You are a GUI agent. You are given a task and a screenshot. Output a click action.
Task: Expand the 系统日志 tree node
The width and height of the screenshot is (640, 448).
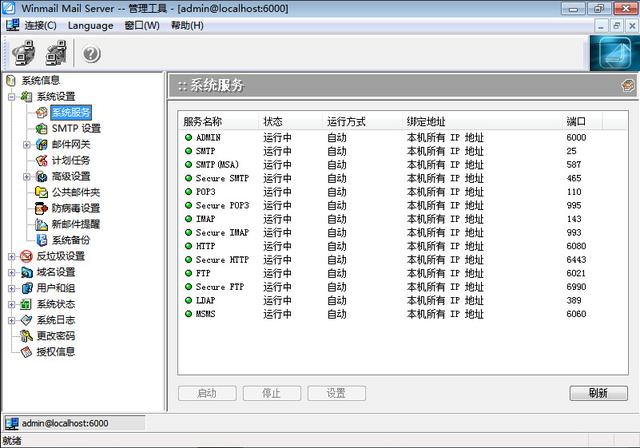click(x=12, y=320)
